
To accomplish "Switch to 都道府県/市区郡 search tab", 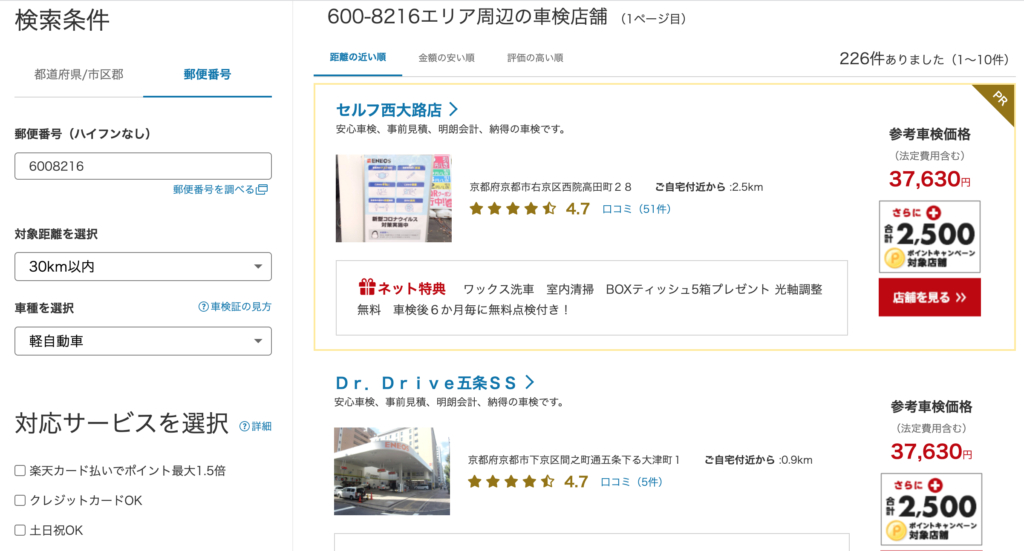I will coord(79,75).
